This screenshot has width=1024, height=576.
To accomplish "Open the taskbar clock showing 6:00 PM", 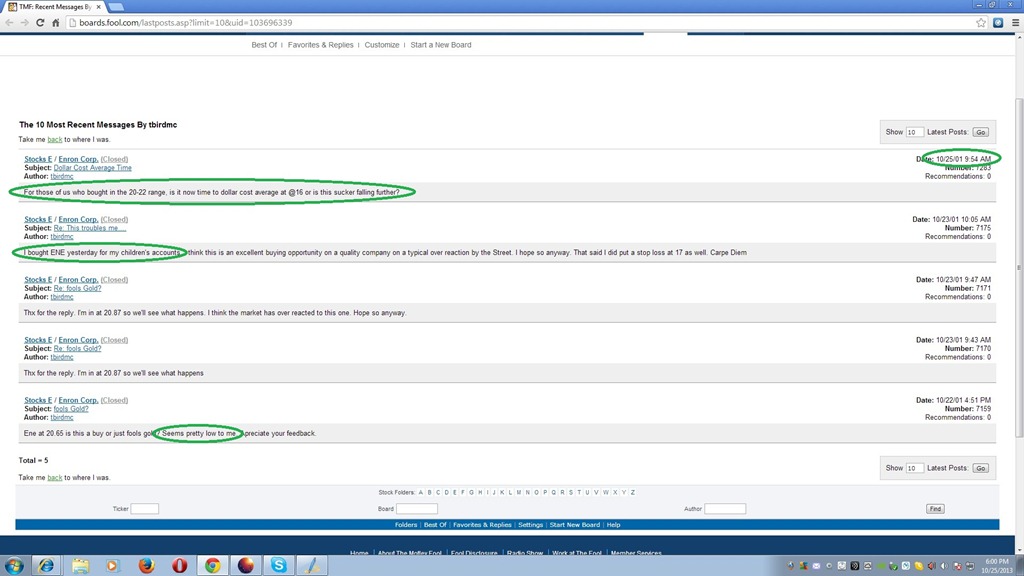I will (x=997, y=566).
